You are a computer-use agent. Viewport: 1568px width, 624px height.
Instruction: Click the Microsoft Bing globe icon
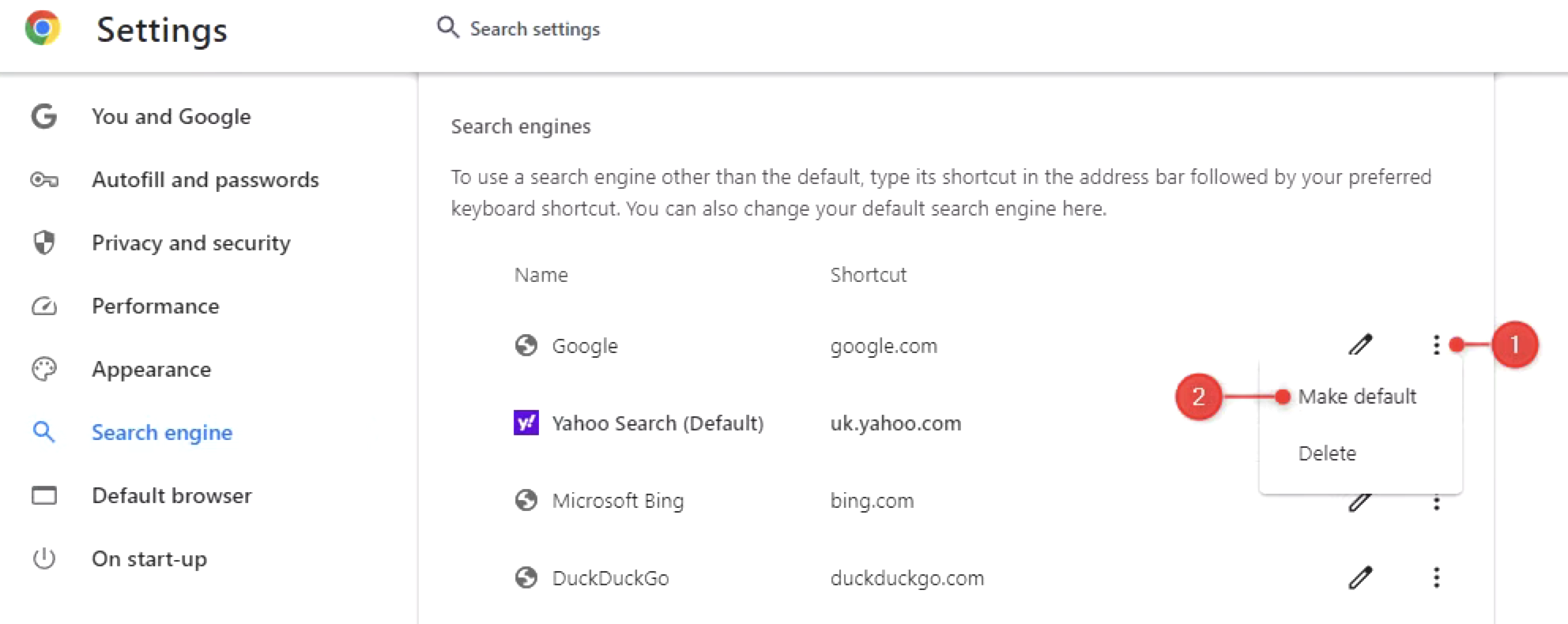526,501
